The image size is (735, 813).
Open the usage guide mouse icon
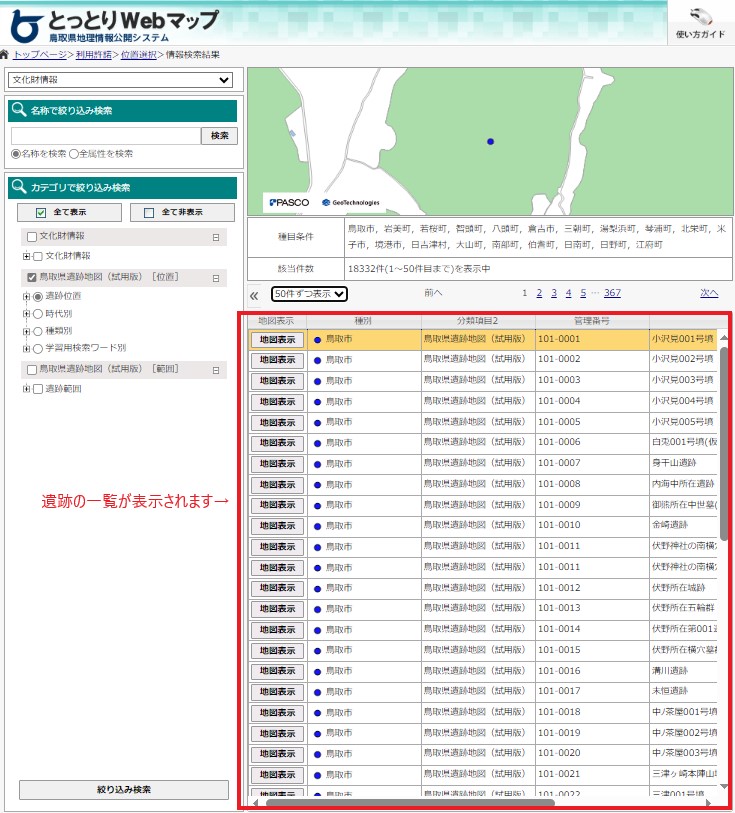[x=700, y=17]
